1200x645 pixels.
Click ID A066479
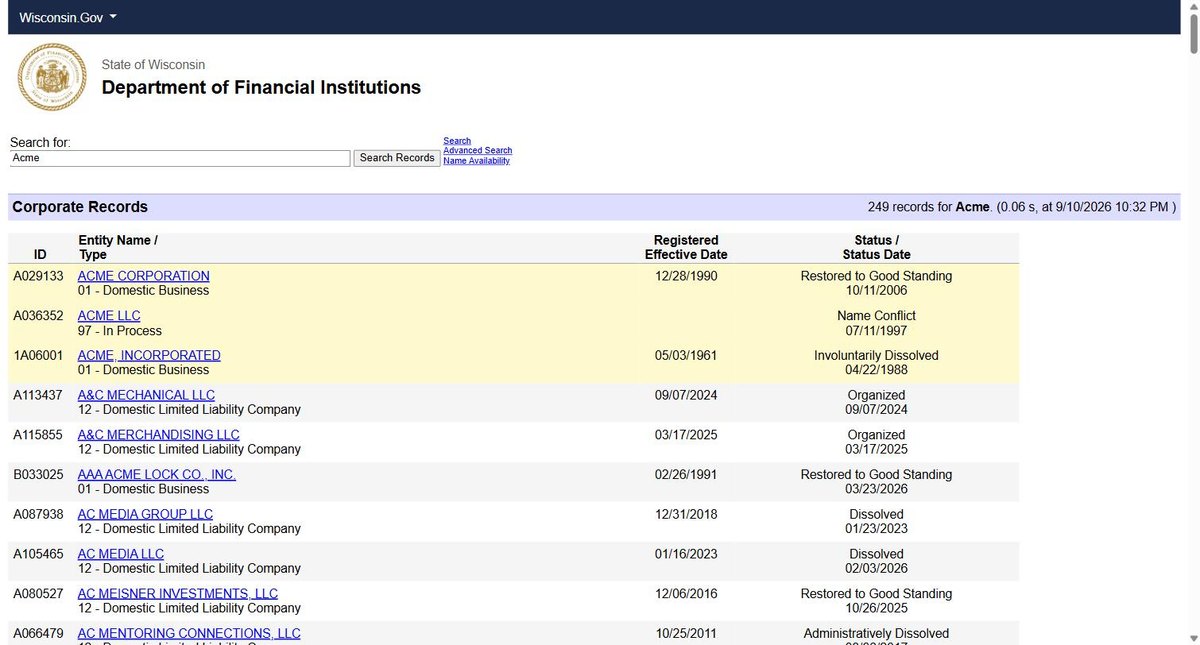pyautogui.click(x=38, y=633)
